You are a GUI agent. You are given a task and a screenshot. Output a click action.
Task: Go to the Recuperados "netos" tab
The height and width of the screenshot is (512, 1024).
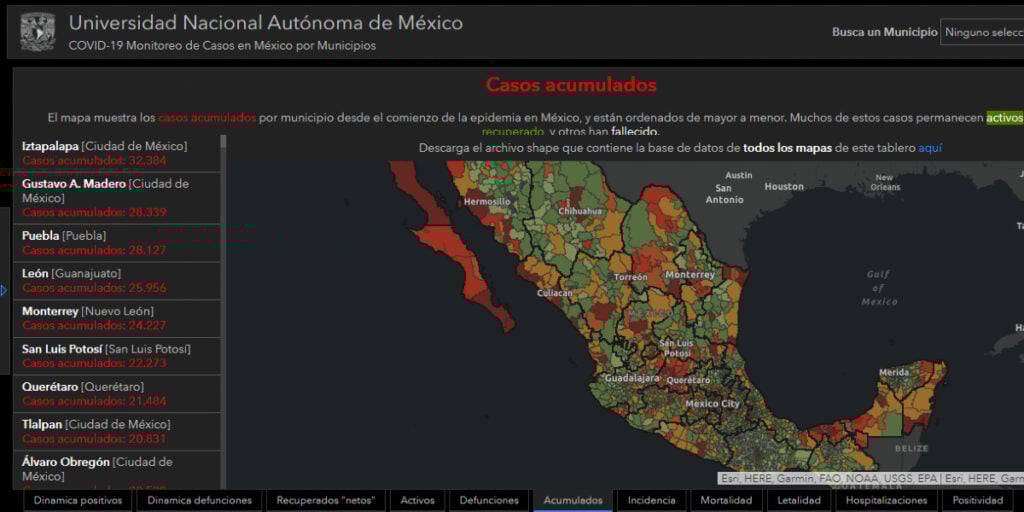pos(325,500)
